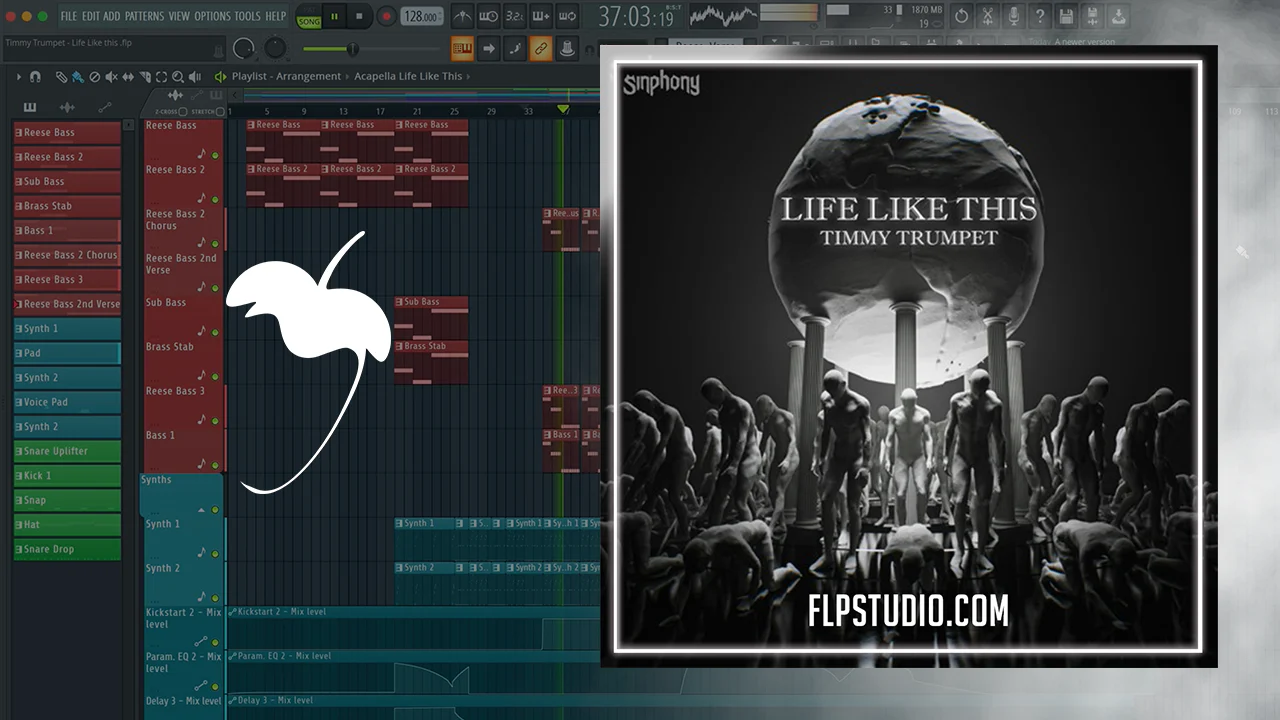Viewport: 1280px width, 720px height.
Task: Click the 128.000 tempo field
Action: [x=422, y=16]
